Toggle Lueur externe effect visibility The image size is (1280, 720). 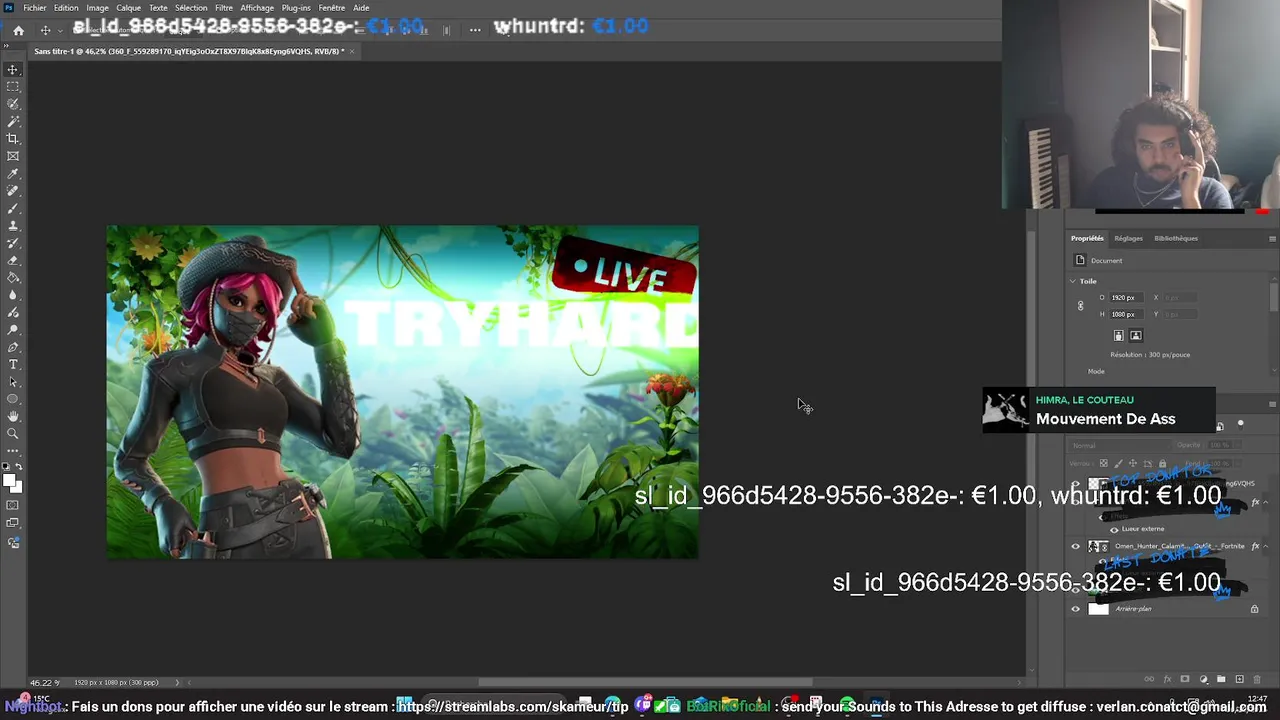(1114, 529)
